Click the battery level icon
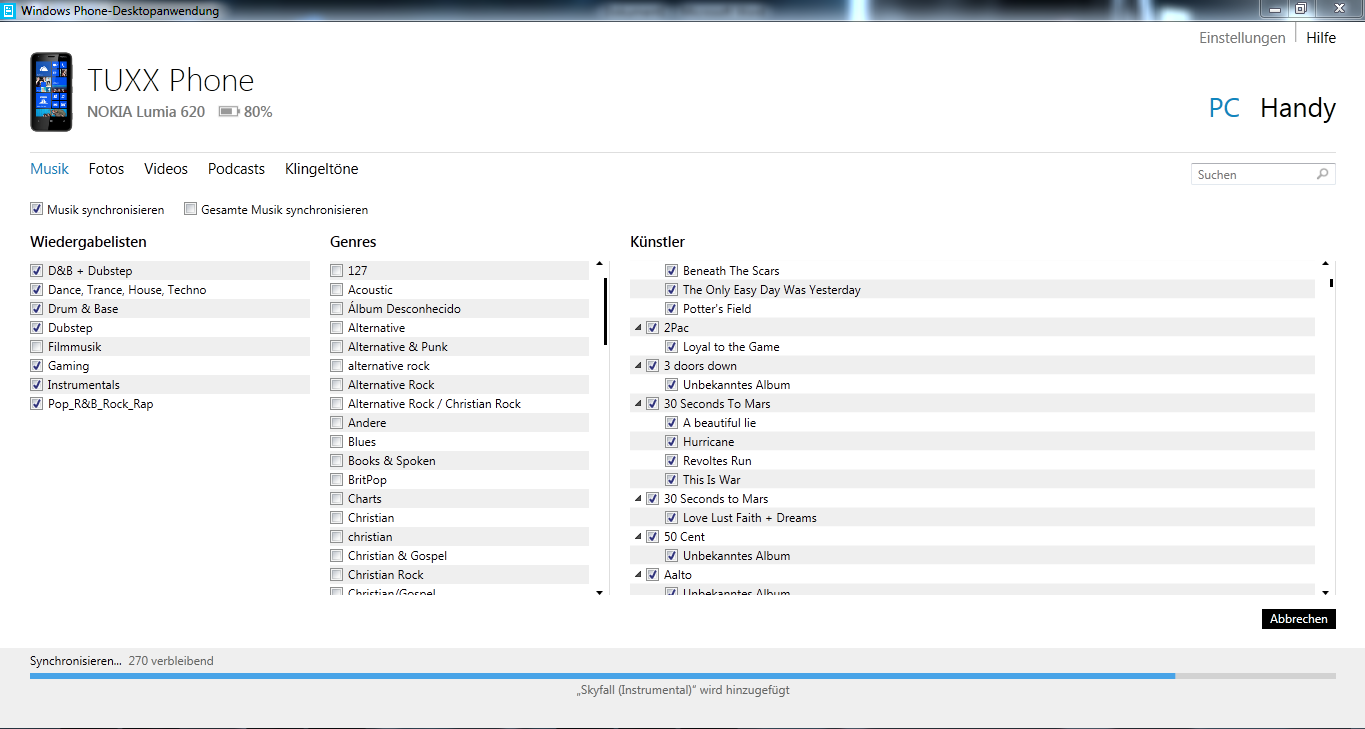 click(x=228, y=112)
